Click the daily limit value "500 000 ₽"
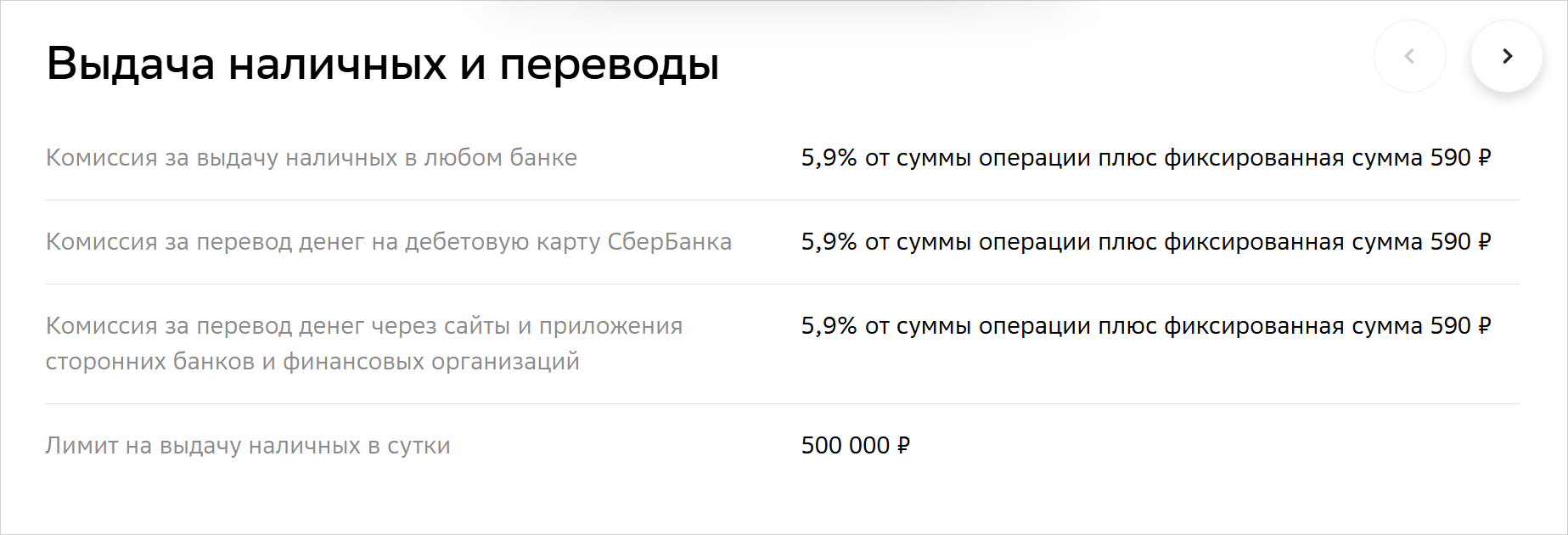Image resolution: width=1568 pixels, height=535 pixels. pos(855,446)
